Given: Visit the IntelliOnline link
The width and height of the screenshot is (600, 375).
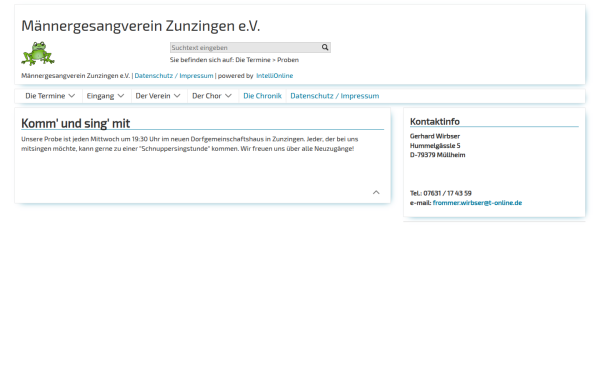Looking at the screenshot, I should [275, 76].
